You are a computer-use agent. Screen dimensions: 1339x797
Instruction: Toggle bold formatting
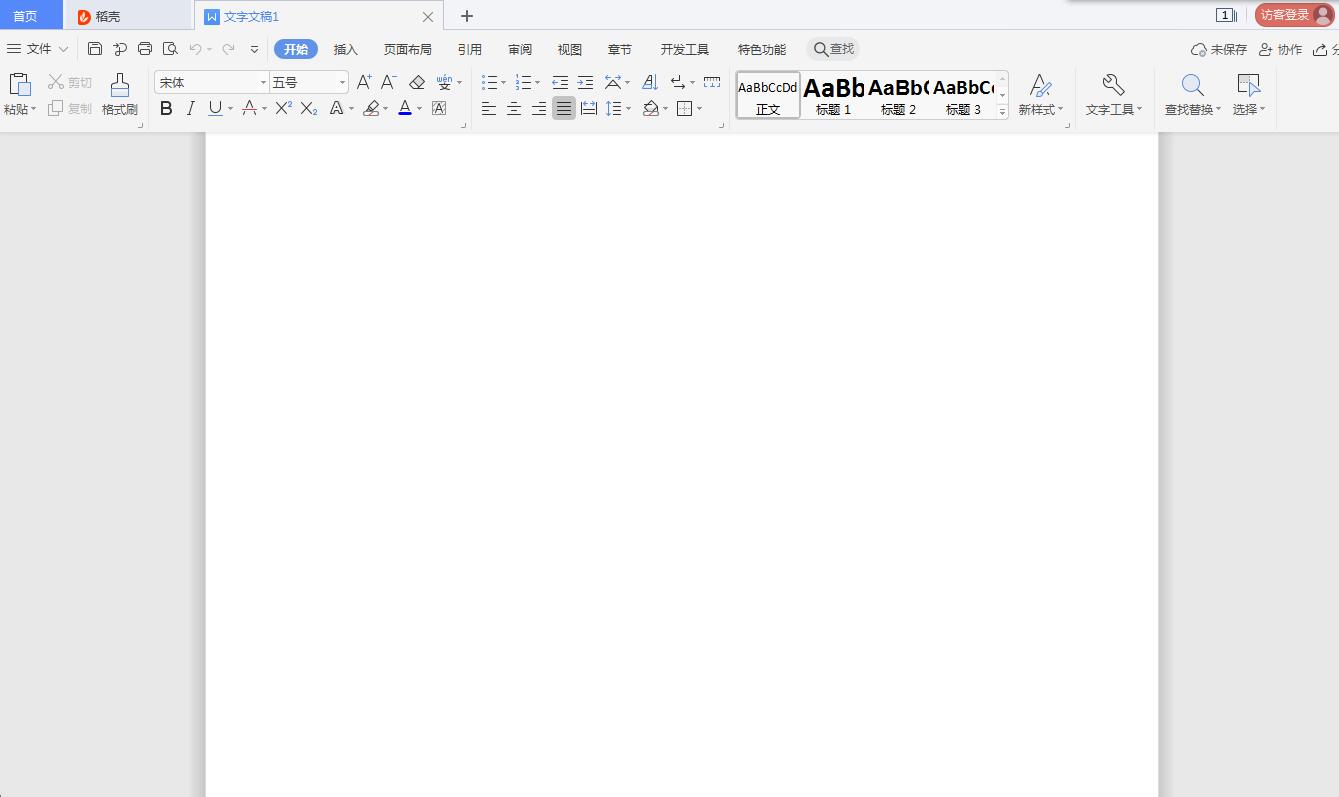pos(166,108)
